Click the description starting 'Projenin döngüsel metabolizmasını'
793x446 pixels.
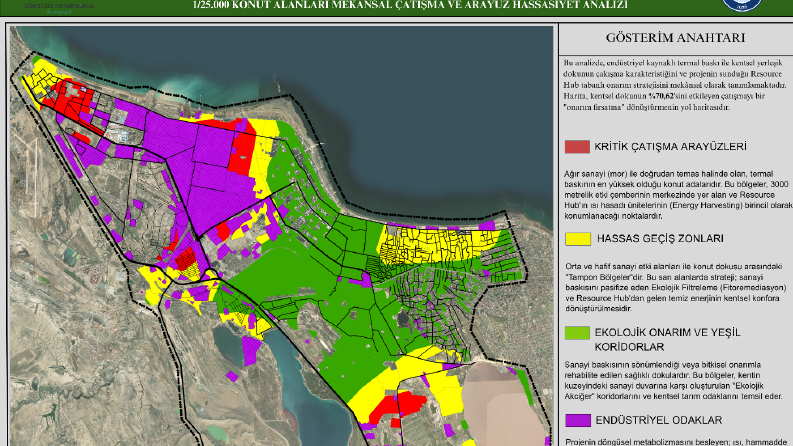[676, 442]
